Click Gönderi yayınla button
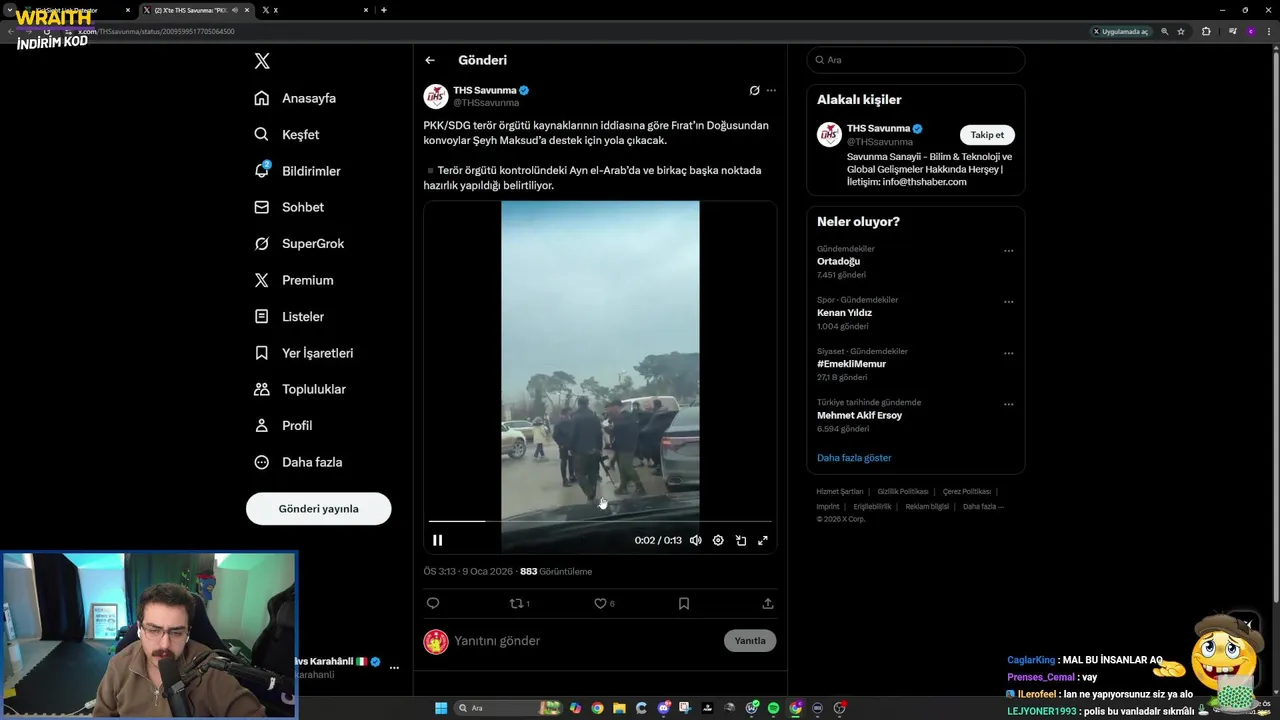 click(318, 508)
